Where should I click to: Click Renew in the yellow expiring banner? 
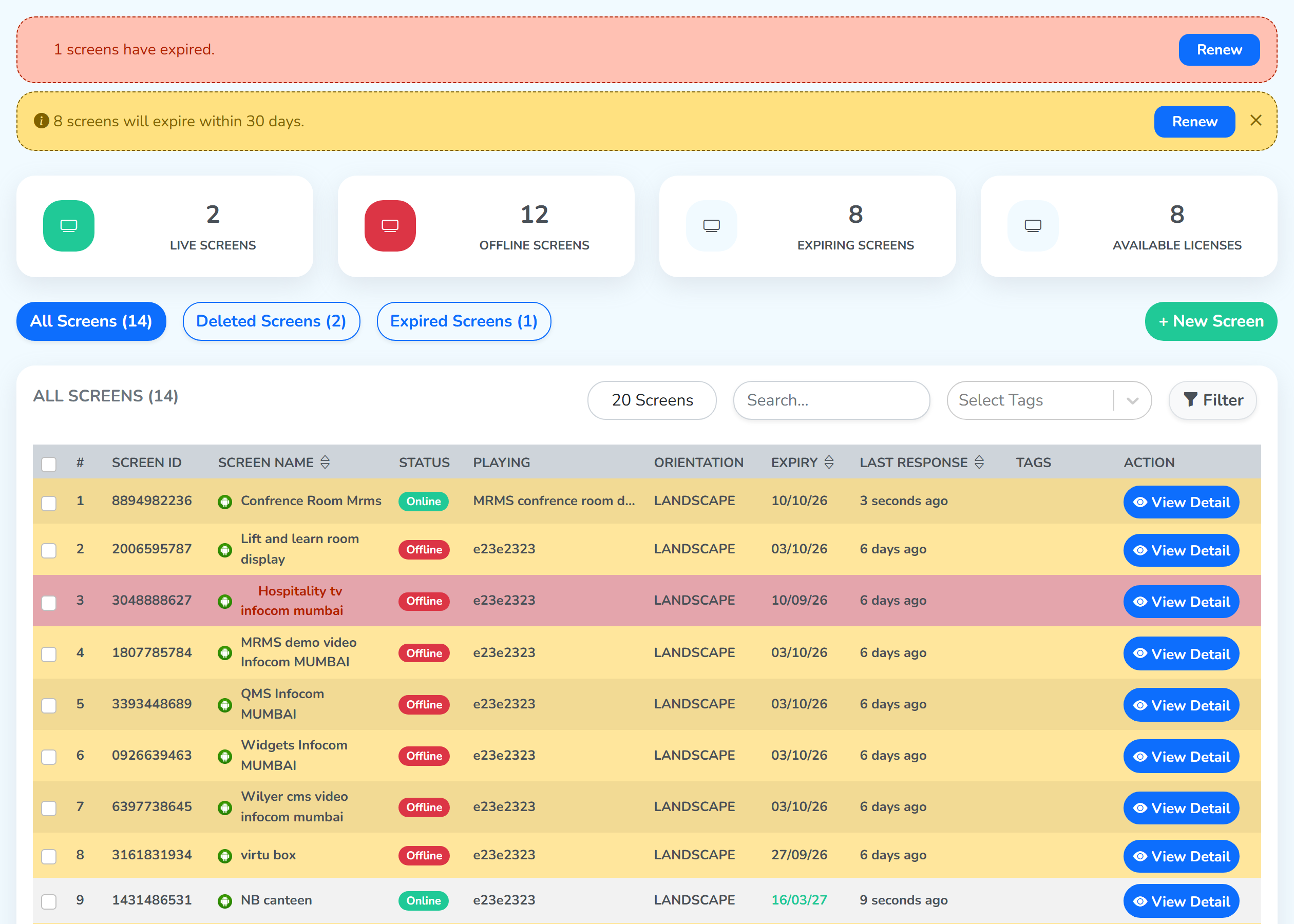coord(1194,121)
